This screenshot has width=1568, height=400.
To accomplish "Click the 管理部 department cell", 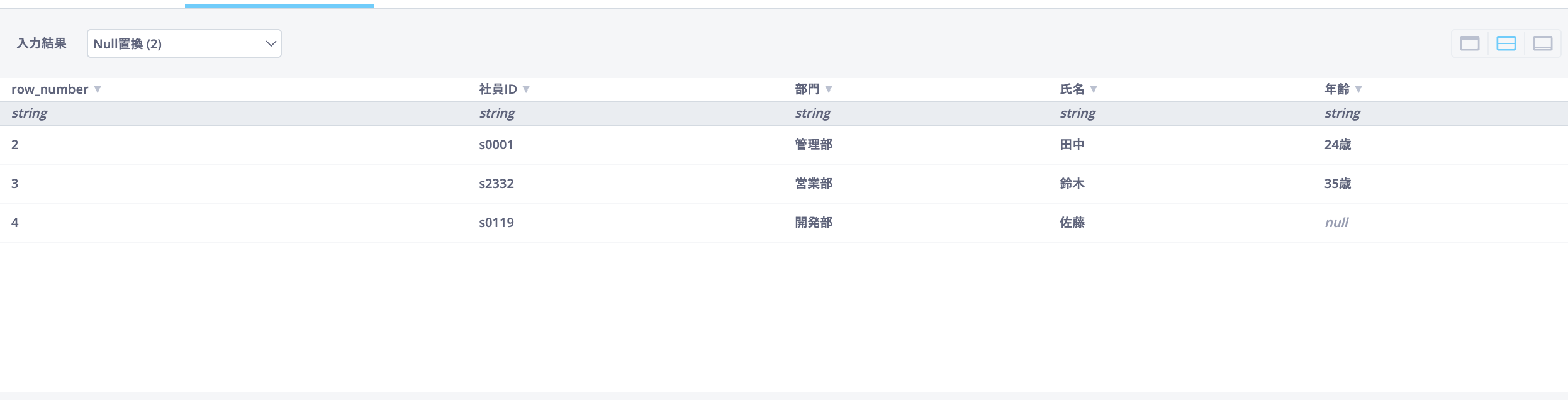I will 813,145.
